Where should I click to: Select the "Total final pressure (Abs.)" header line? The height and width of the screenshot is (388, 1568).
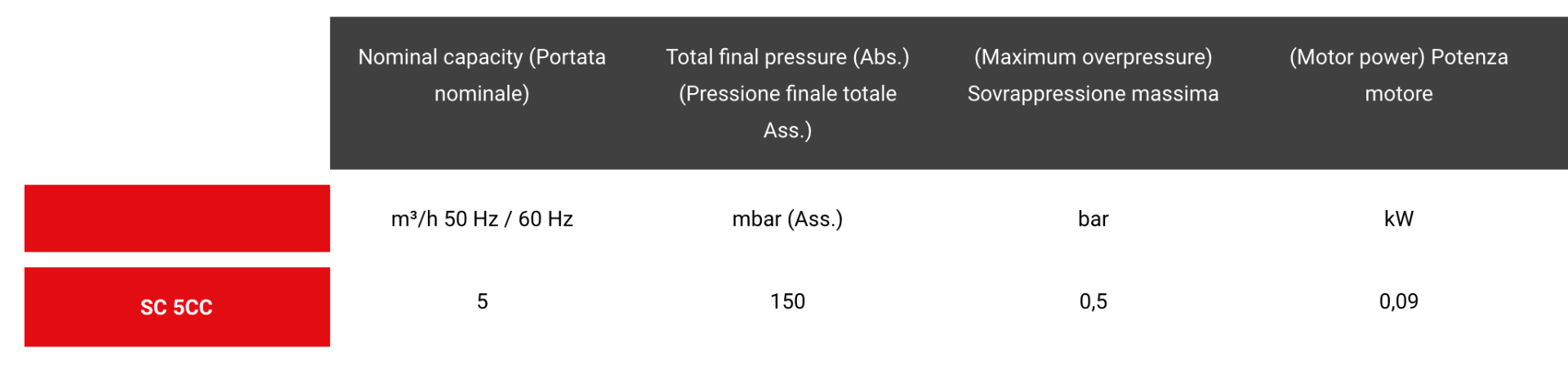[x=787, y=57]
